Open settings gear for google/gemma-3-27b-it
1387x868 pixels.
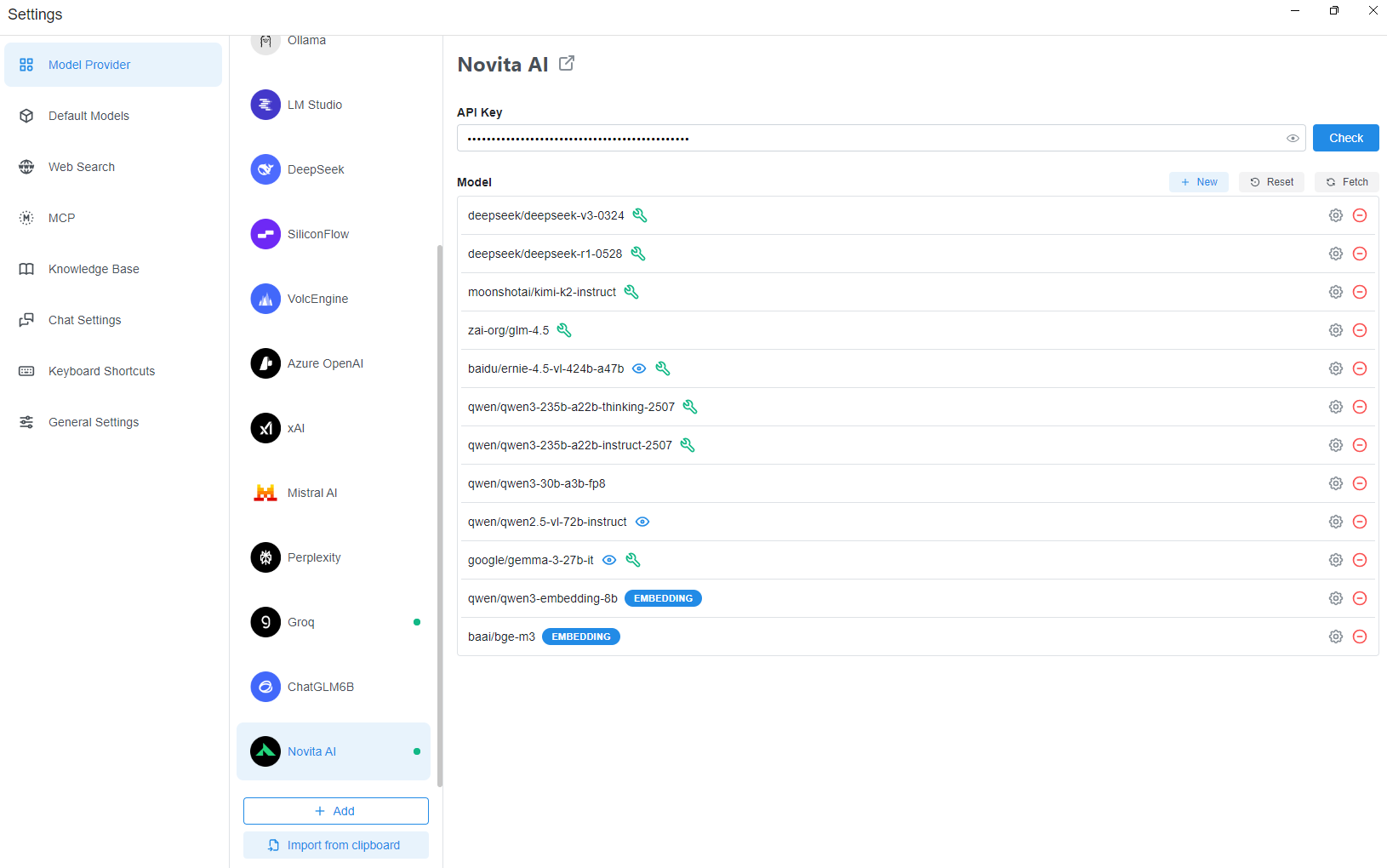point(1336,560)
